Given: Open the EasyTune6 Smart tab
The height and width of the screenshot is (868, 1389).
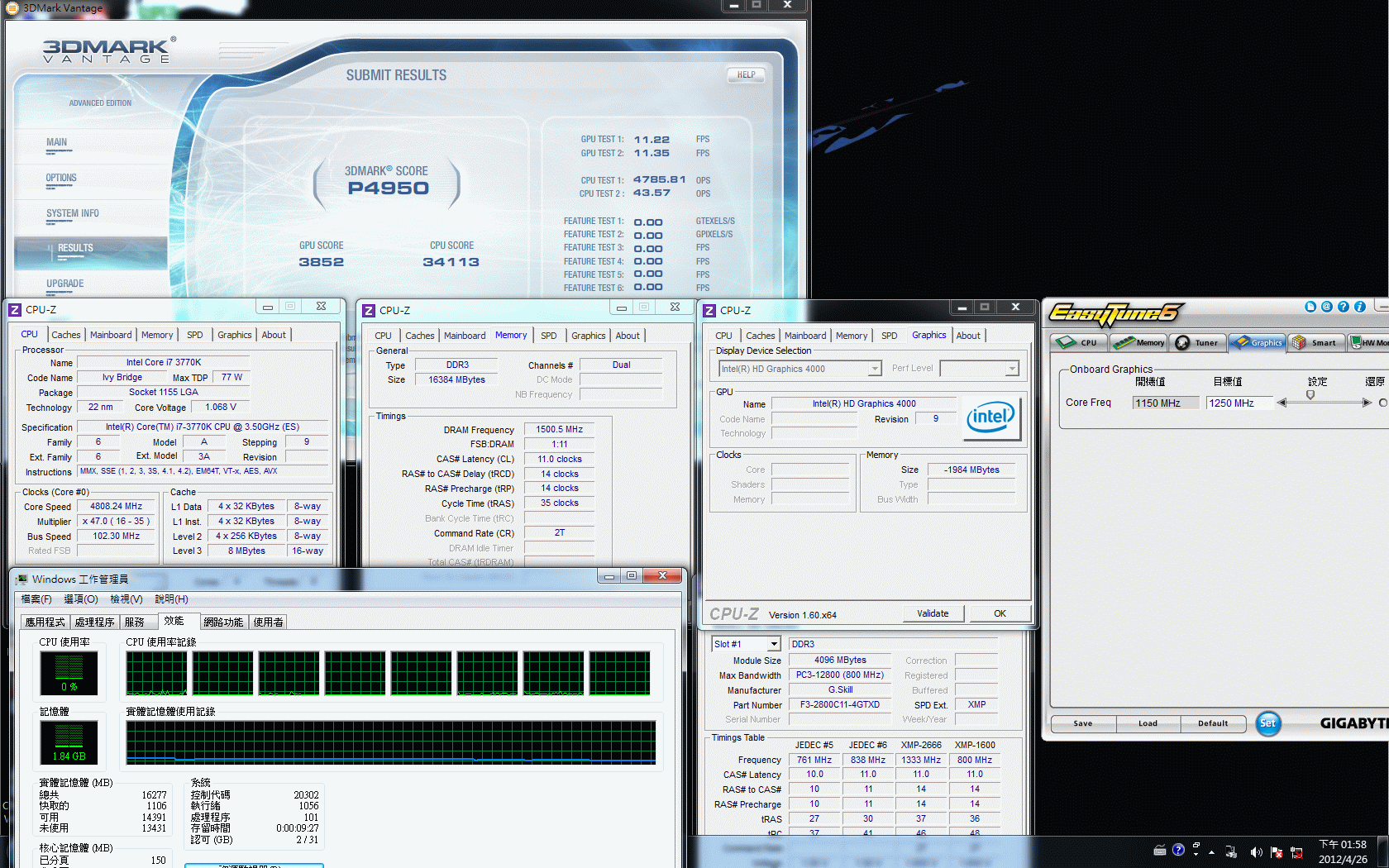Looking at the screenshot, I should pos(1316,342).
